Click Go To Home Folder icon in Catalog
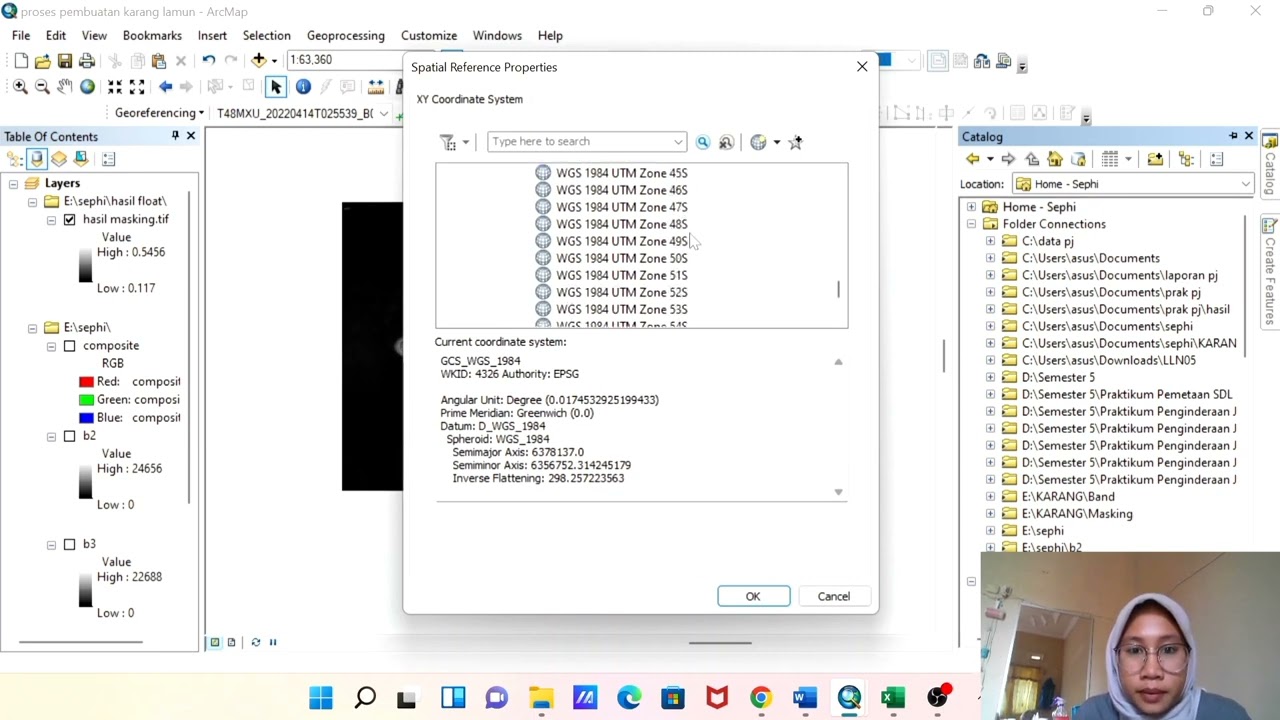1280x720 pixels. click(1055, 160)
